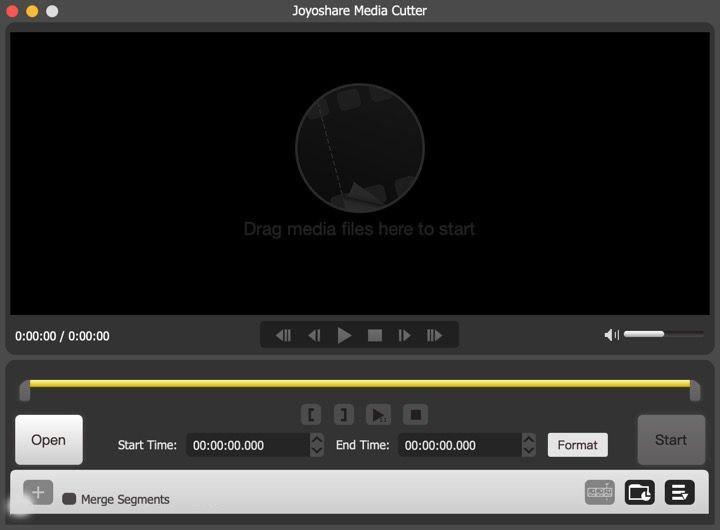Stop segment preview button
This screenshot has height=530, width=720.
(x=415, y=415)
